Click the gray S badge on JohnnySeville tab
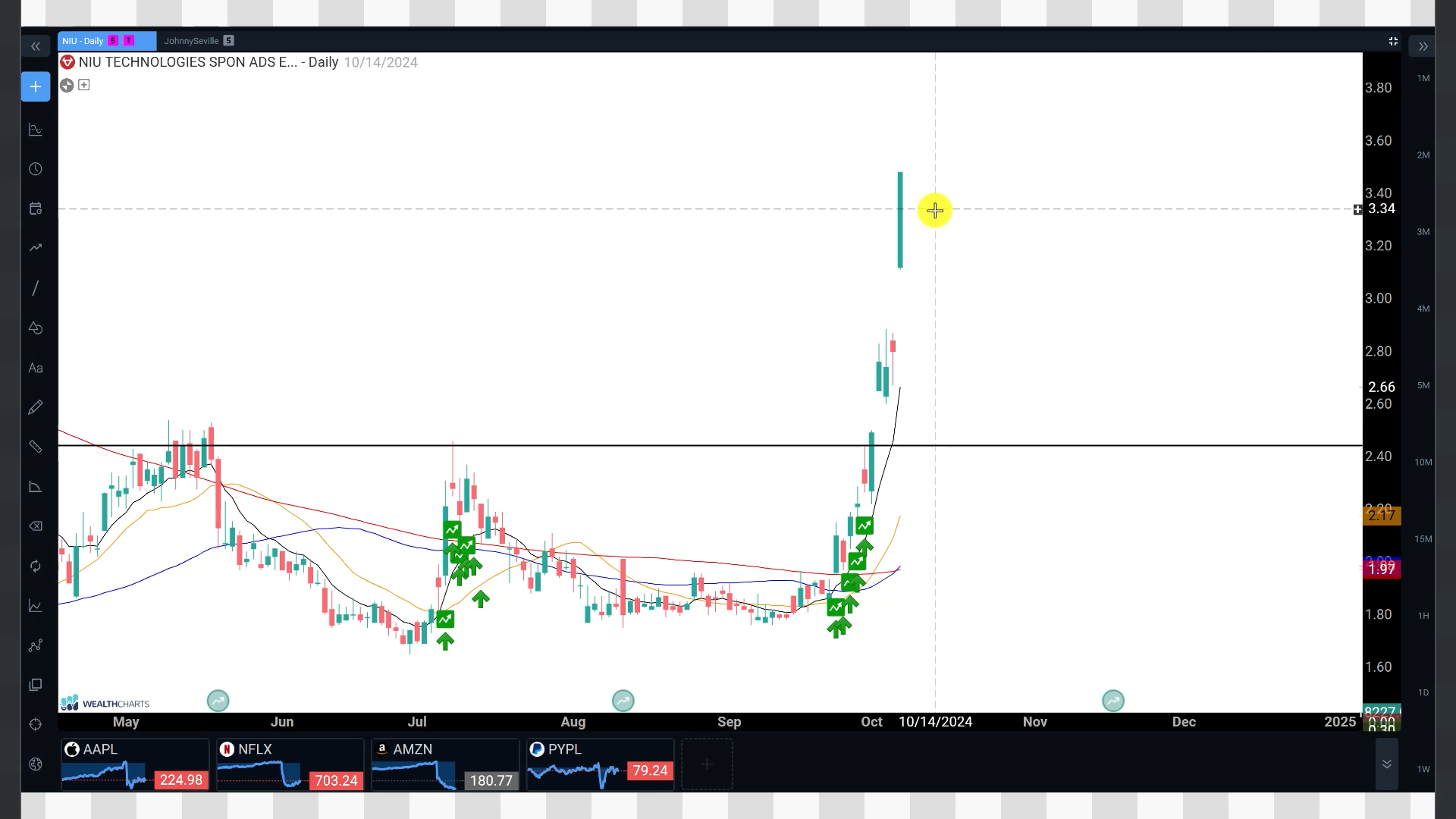This screenshot has width=1456, height=819. (229, 41)
